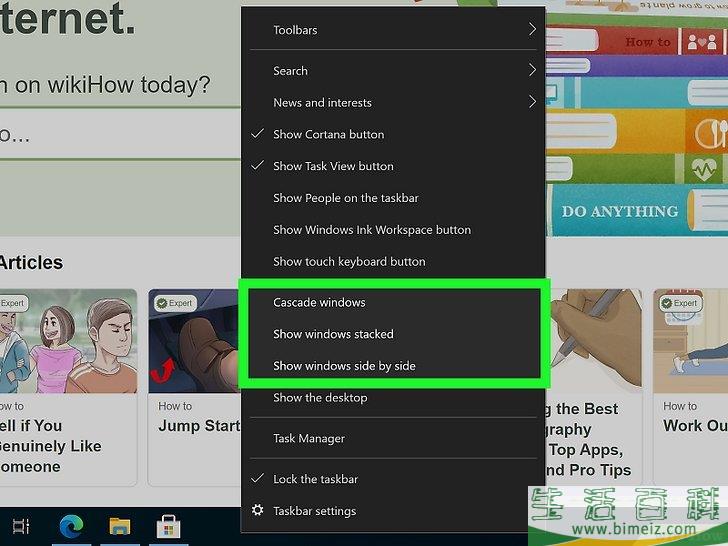Choose Show windows side by side

(394, 366)
